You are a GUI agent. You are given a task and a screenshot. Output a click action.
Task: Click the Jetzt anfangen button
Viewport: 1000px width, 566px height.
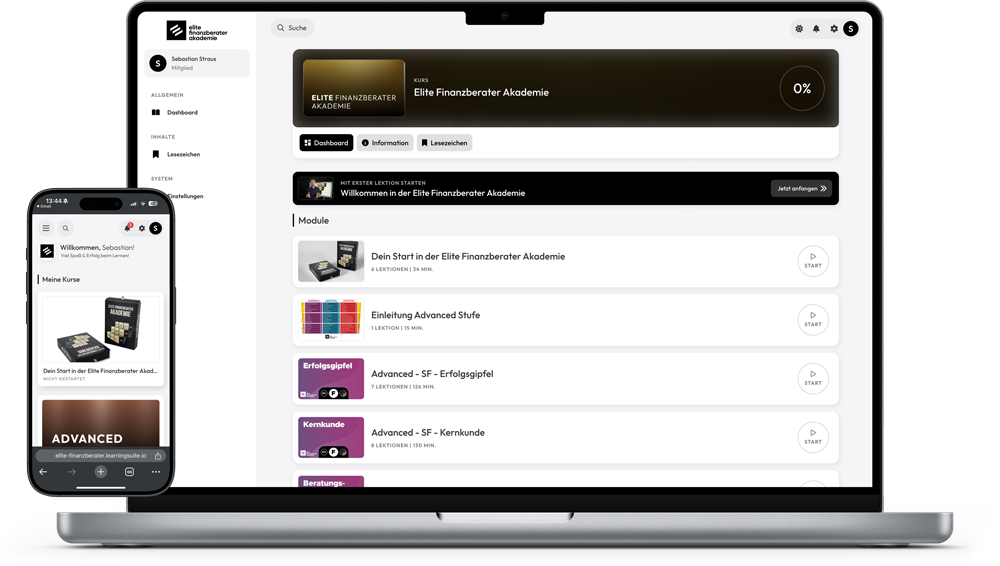click(x=802, y=189)
